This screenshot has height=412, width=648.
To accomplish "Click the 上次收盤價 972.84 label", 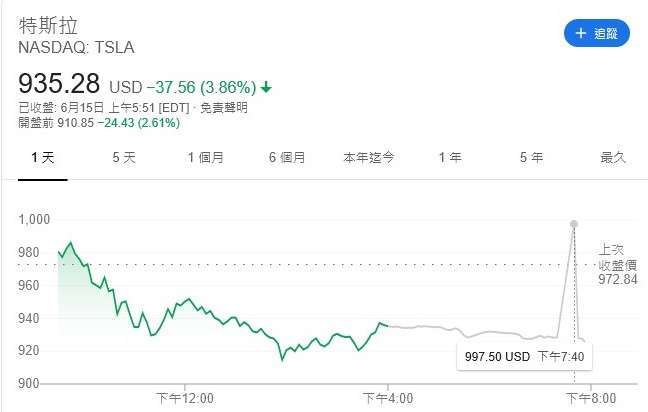I will pos(617,265).
